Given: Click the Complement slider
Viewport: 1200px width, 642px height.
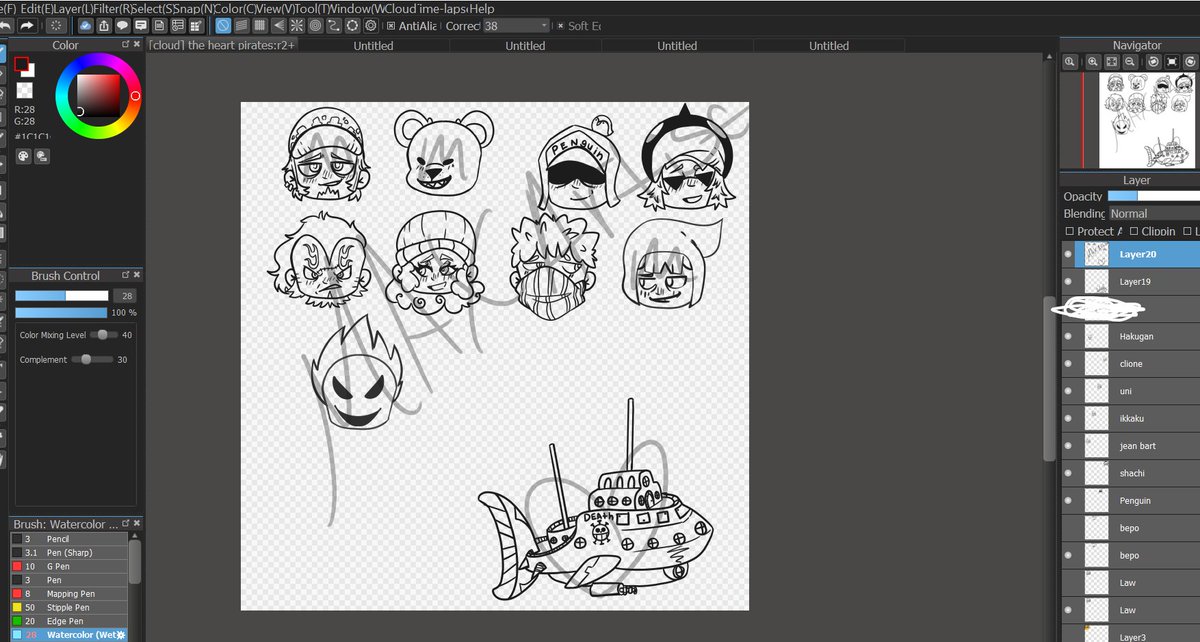Looking at the screenshot, I should (x=94, y=359).
